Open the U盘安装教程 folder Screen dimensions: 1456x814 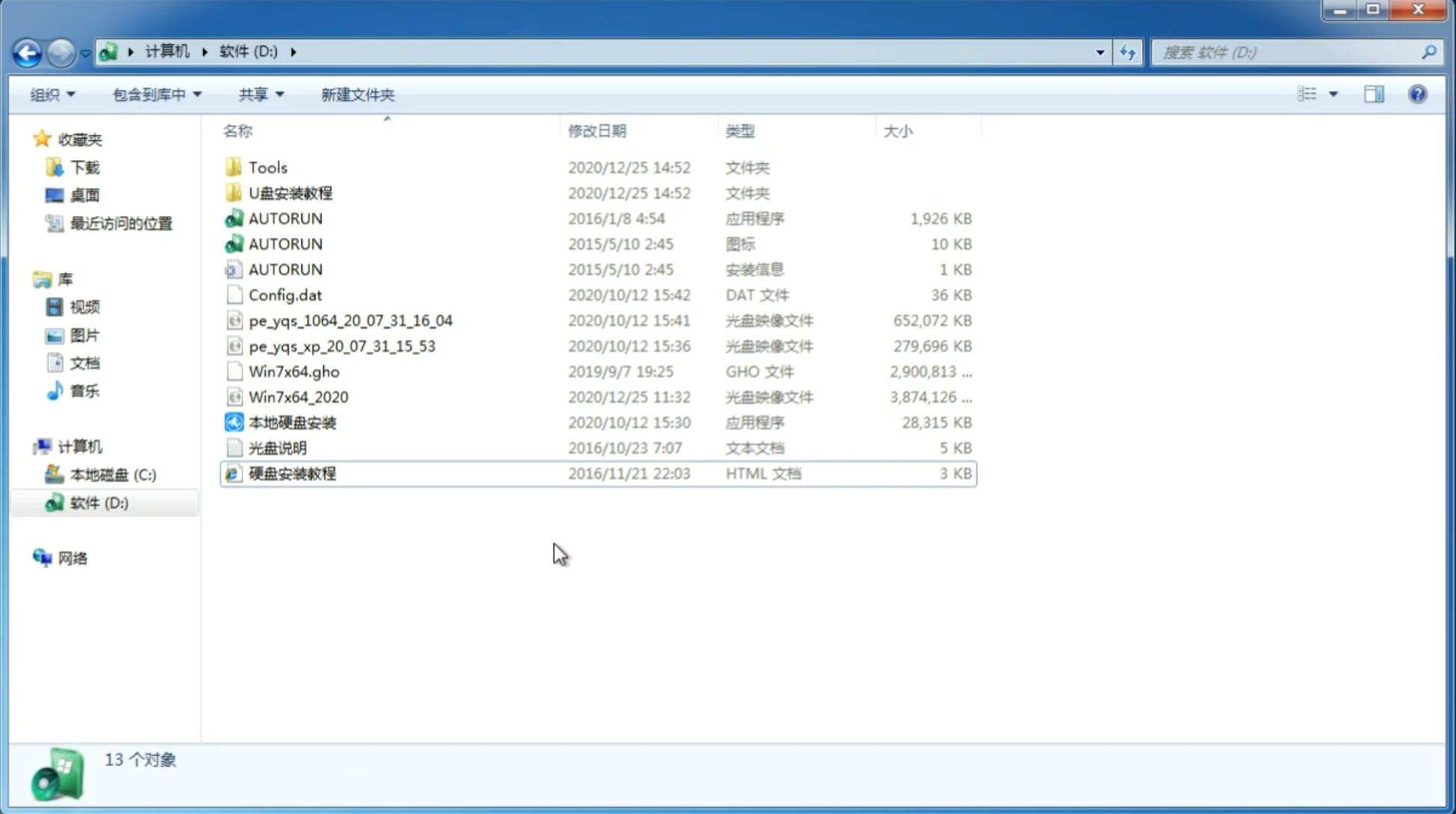pos(291,192)
